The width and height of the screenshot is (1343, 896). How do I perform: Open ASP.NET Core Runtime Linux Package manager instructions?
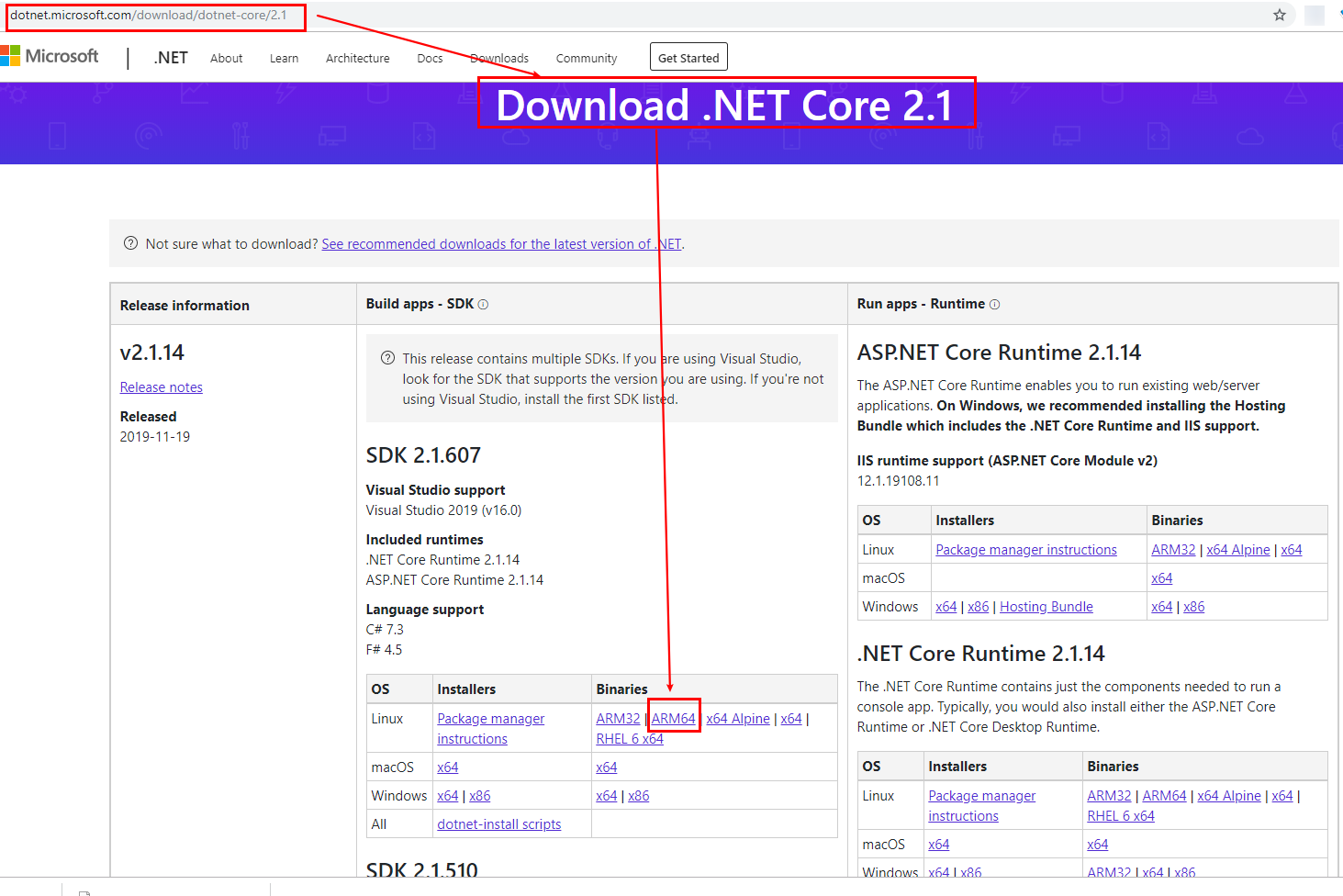point(1026,550)
